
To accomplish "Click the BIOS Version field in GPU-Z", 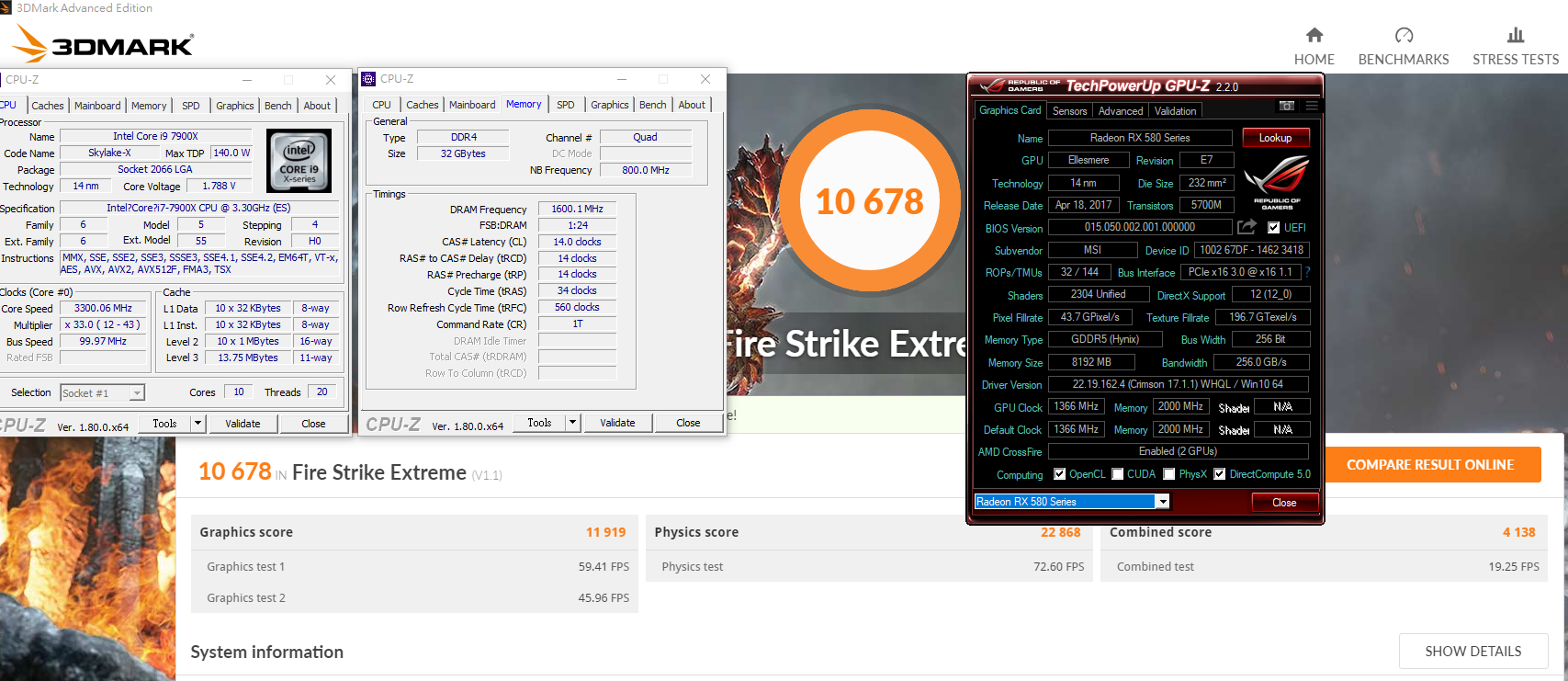I will coord(1140,227).
